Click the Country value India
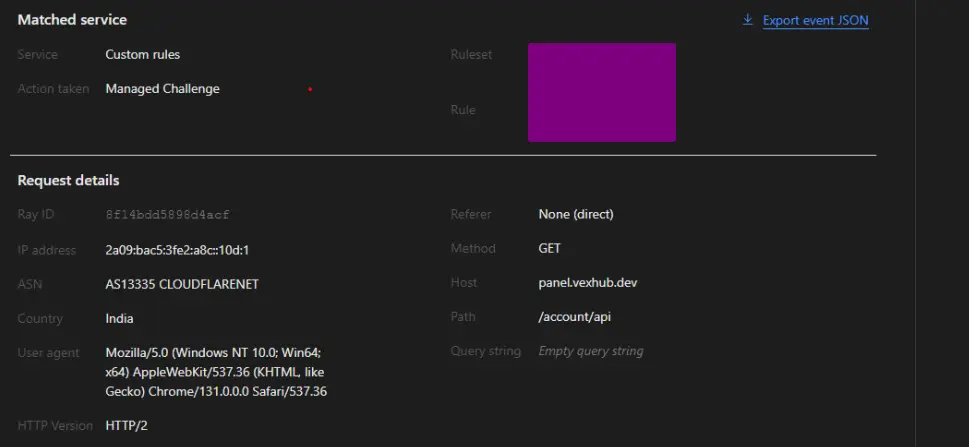This screenshot has height=447, width=969. coord(119,319)
